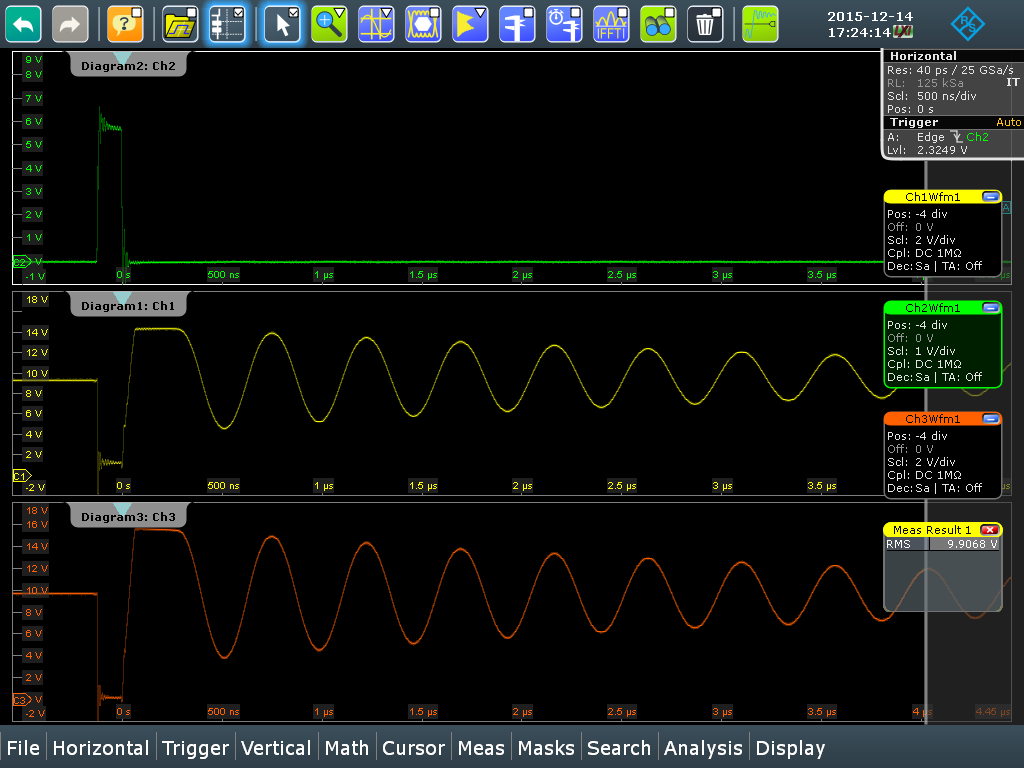Minimize the Ch1Wfm1 signal box

[991, 197]
